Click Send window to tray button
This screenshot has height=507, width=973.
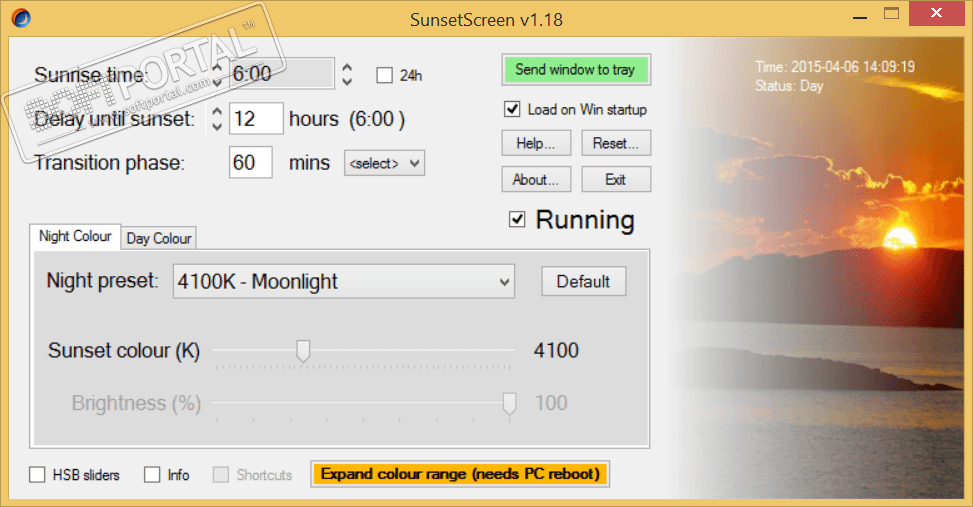click(x=576, y=70)
